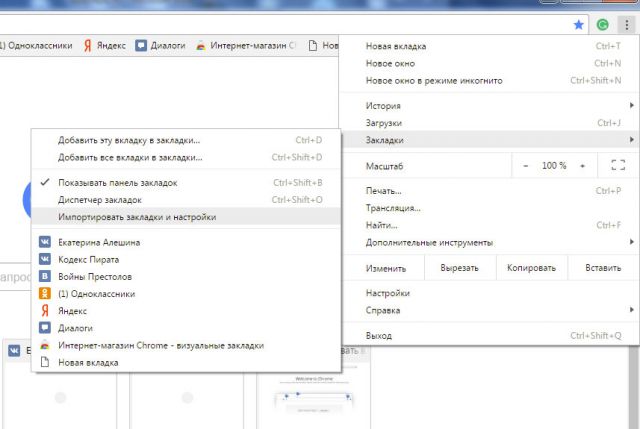Open the Chrome three-dot menu button
Image resolution: width=640 pixels, height=429 pixels.
click(627, 25)
